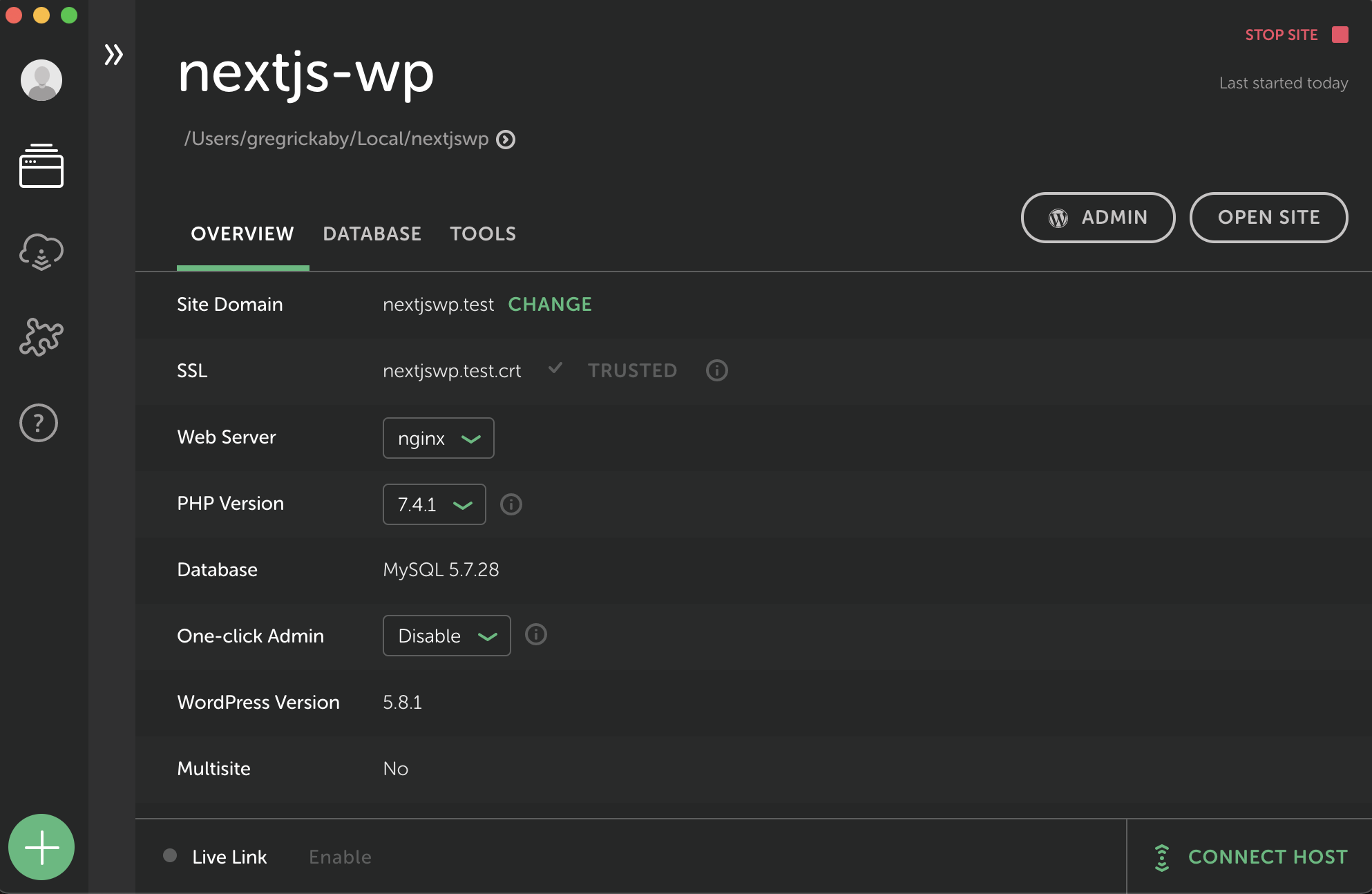Screen dimensions: 1372x894
Task: Open the Help question mark icon
Action: click(39, 423)
